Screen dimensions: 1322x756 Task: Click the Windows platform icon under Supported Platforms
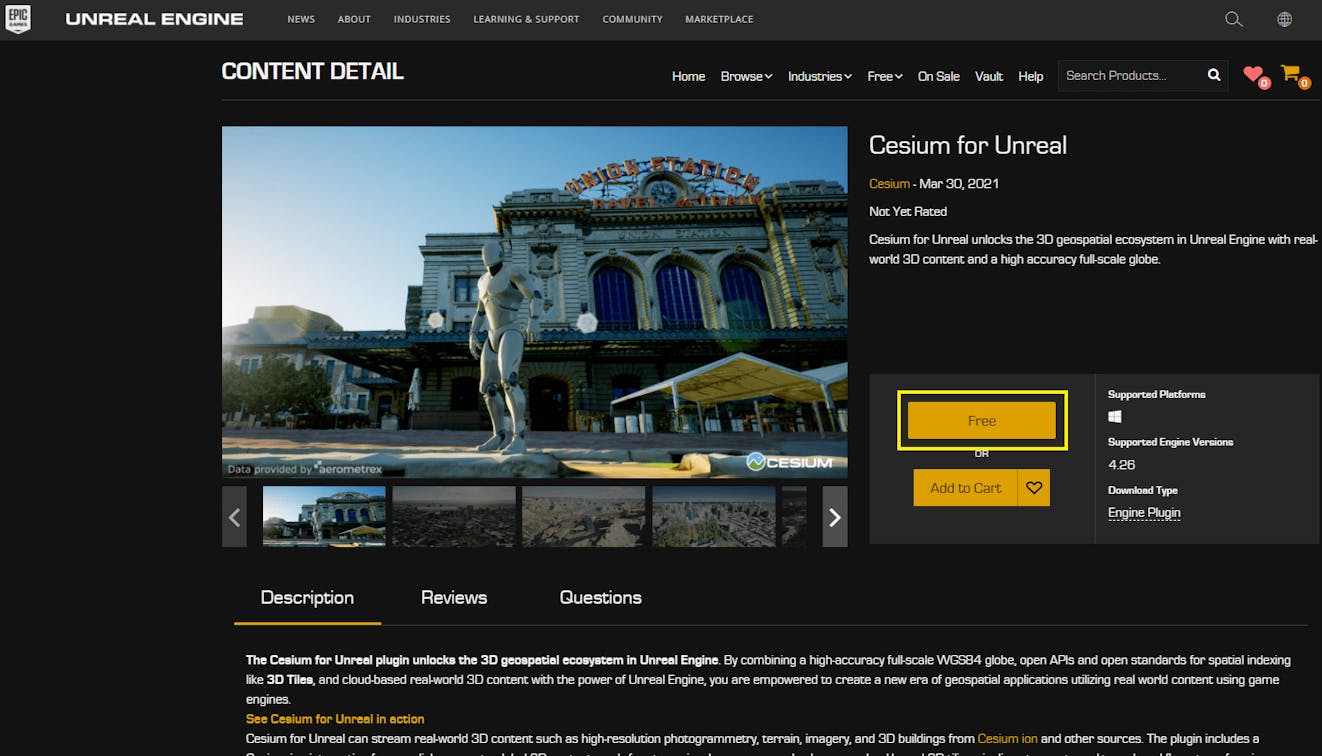point(1115,416)
